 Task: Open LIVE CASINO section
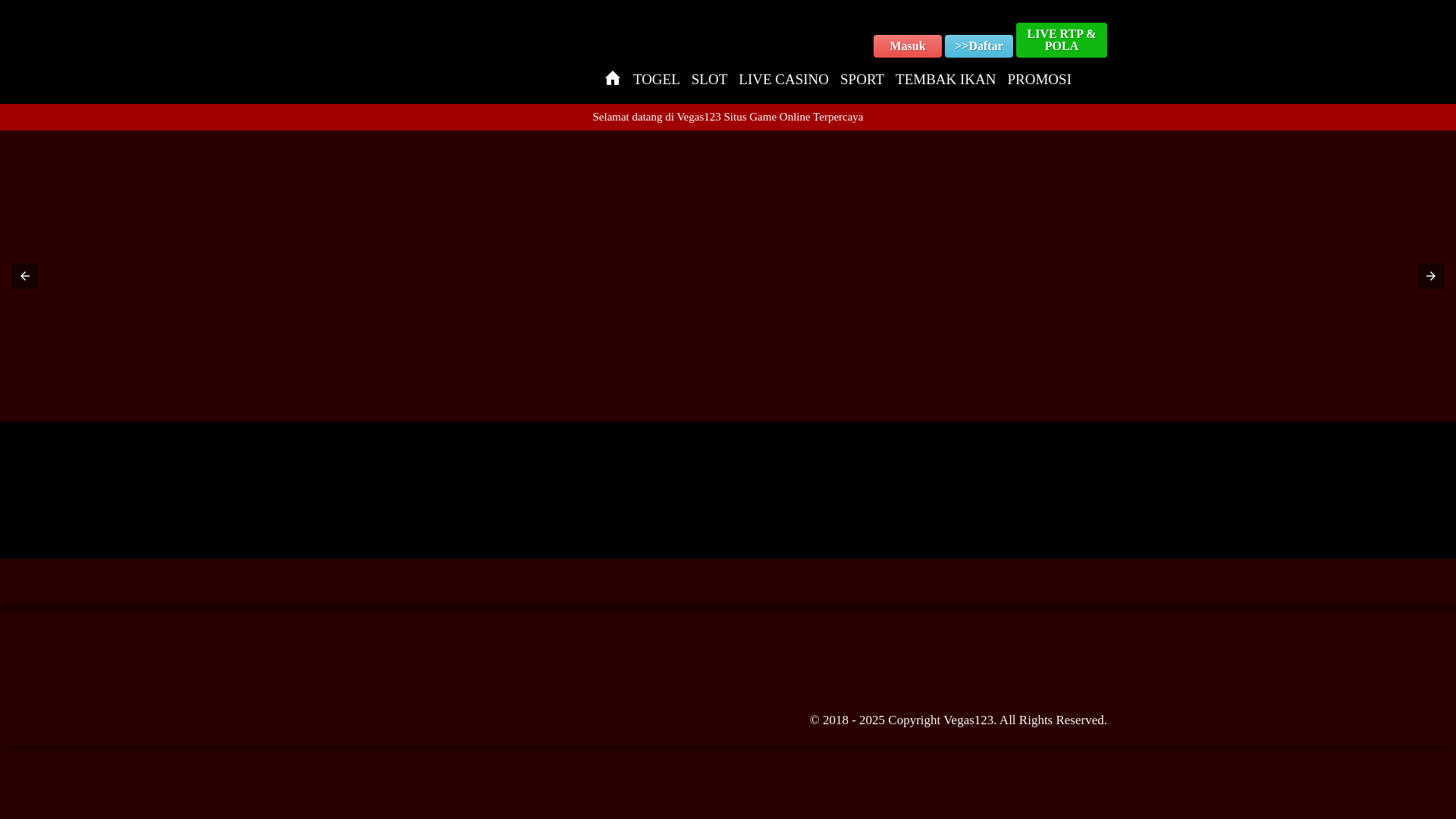783,80
